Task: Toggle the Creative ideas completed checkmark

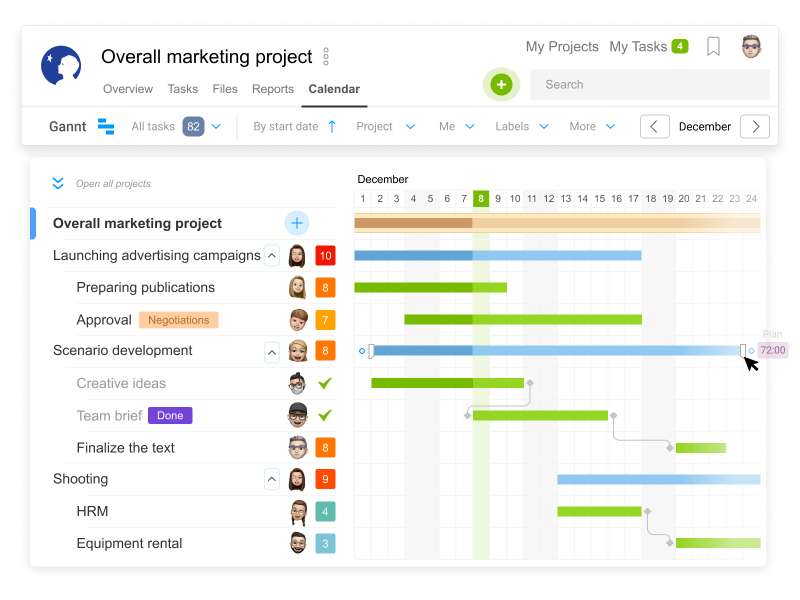Action: [x=325, y=383]
